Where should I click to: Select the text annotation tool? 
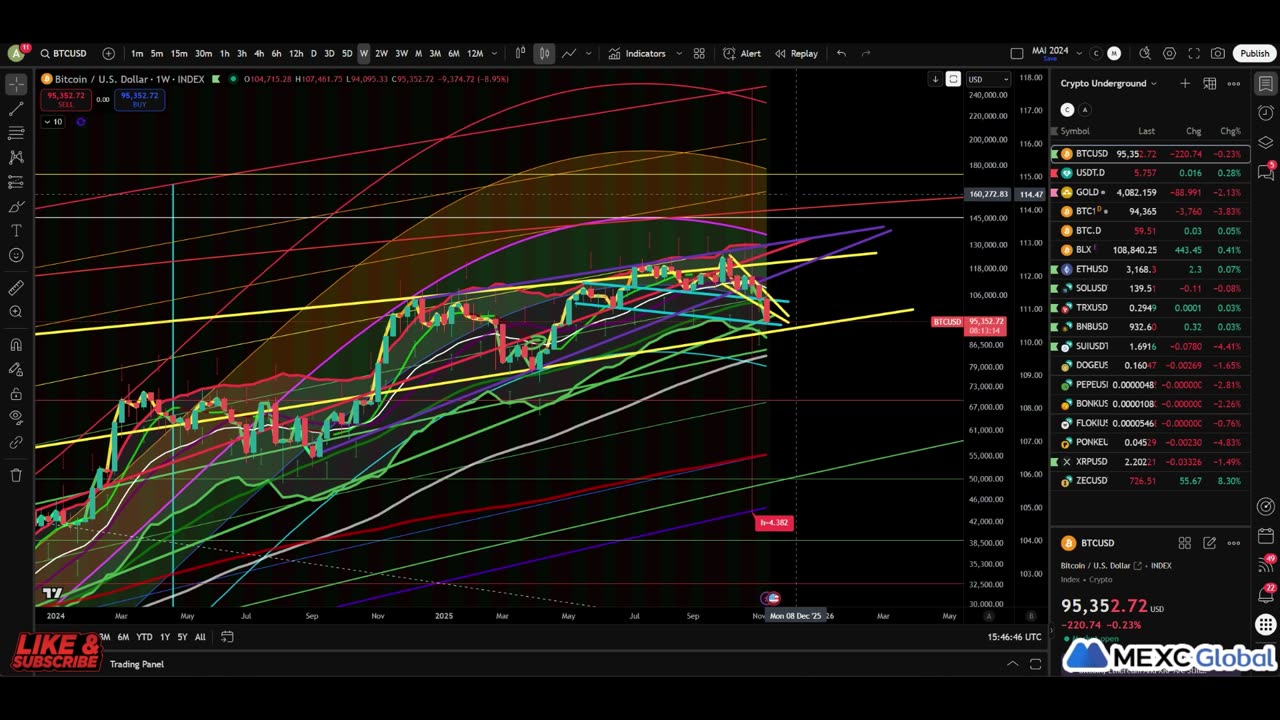tap(16, 231)
